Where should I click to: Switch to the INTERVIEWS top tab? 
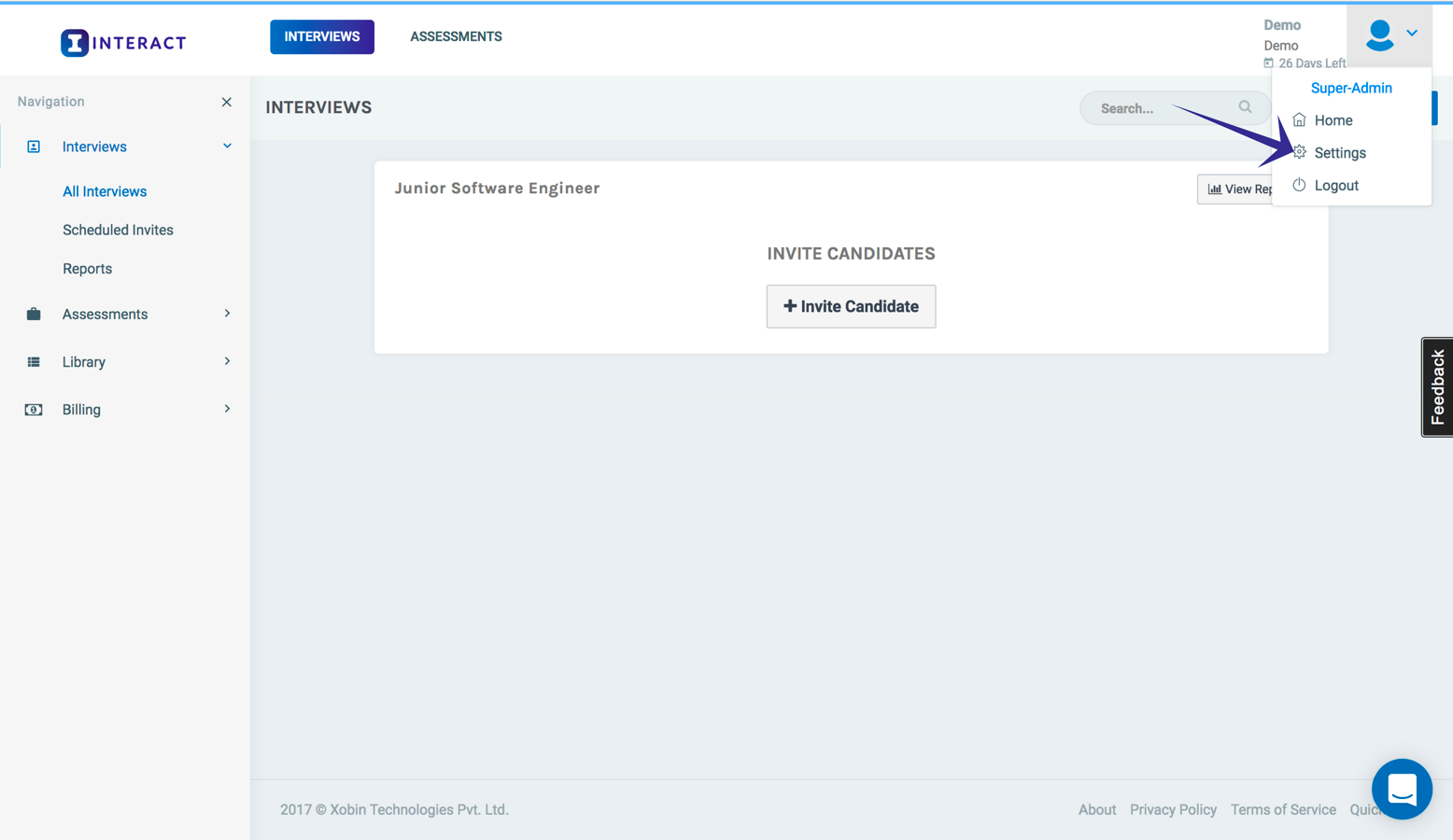tap(322, 36)
